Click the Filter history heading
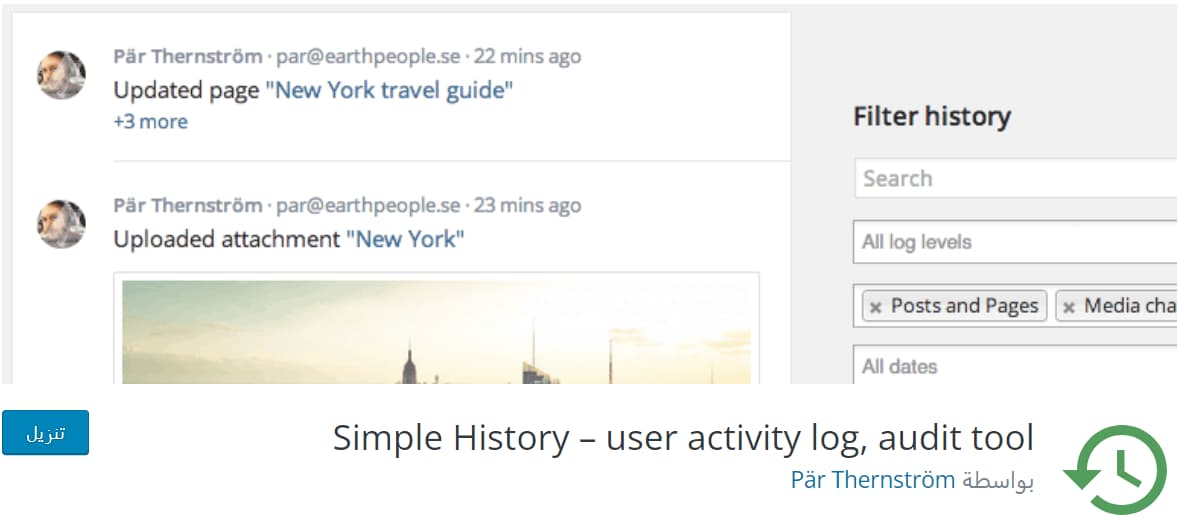 [x=931, y=117]
